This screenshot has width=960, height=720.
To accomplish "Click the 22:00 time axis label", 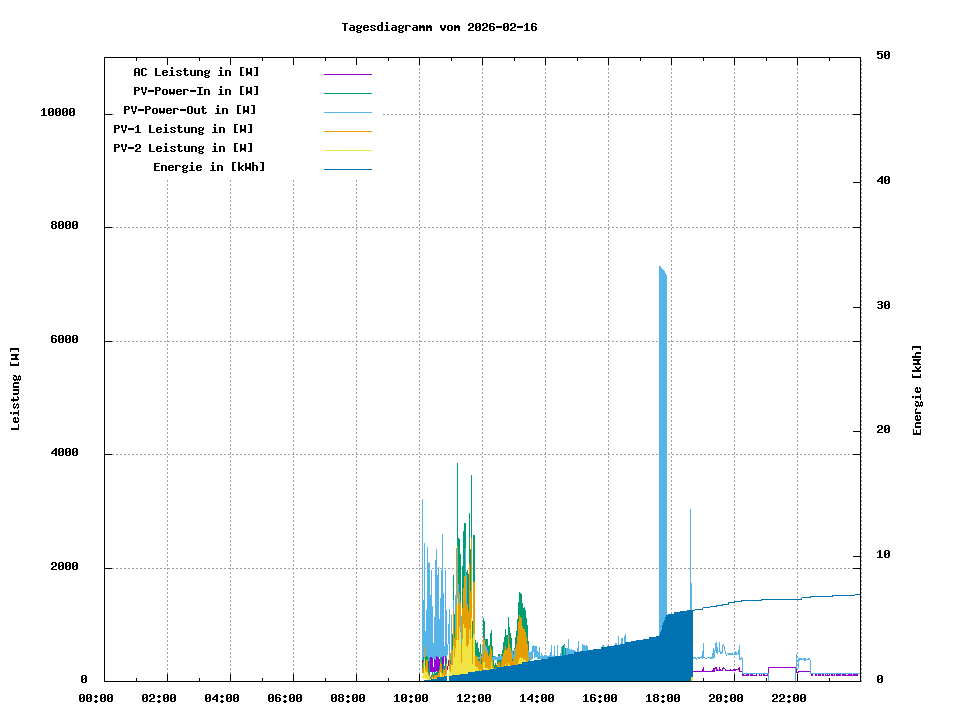I will (789, 698).
